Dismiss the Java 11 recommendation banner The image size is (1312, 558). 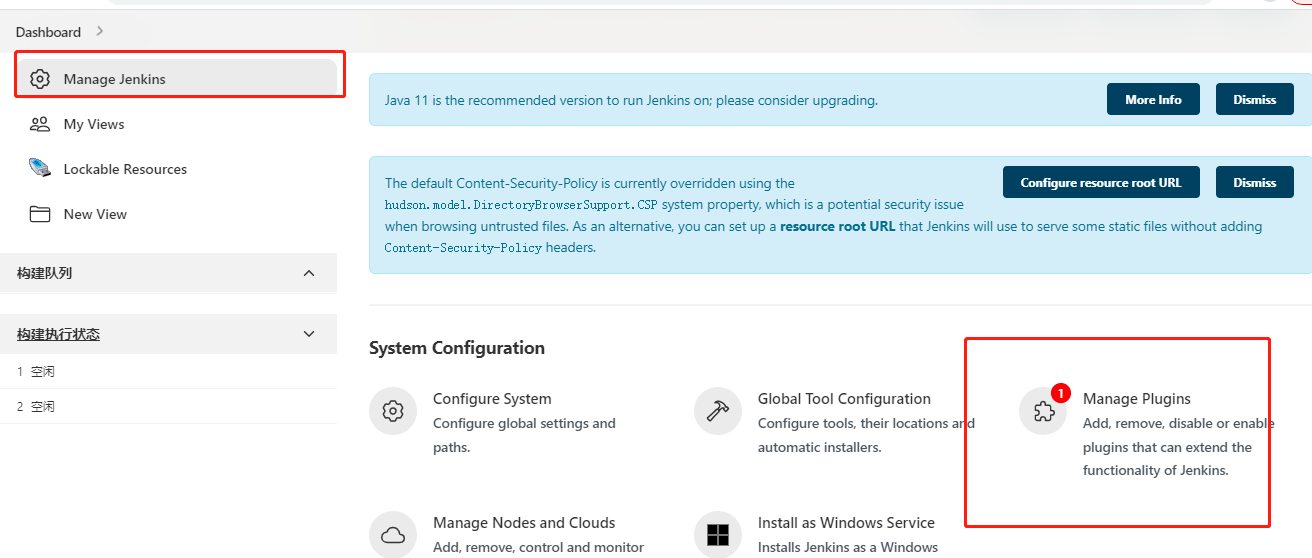[x=1254, y=100]
